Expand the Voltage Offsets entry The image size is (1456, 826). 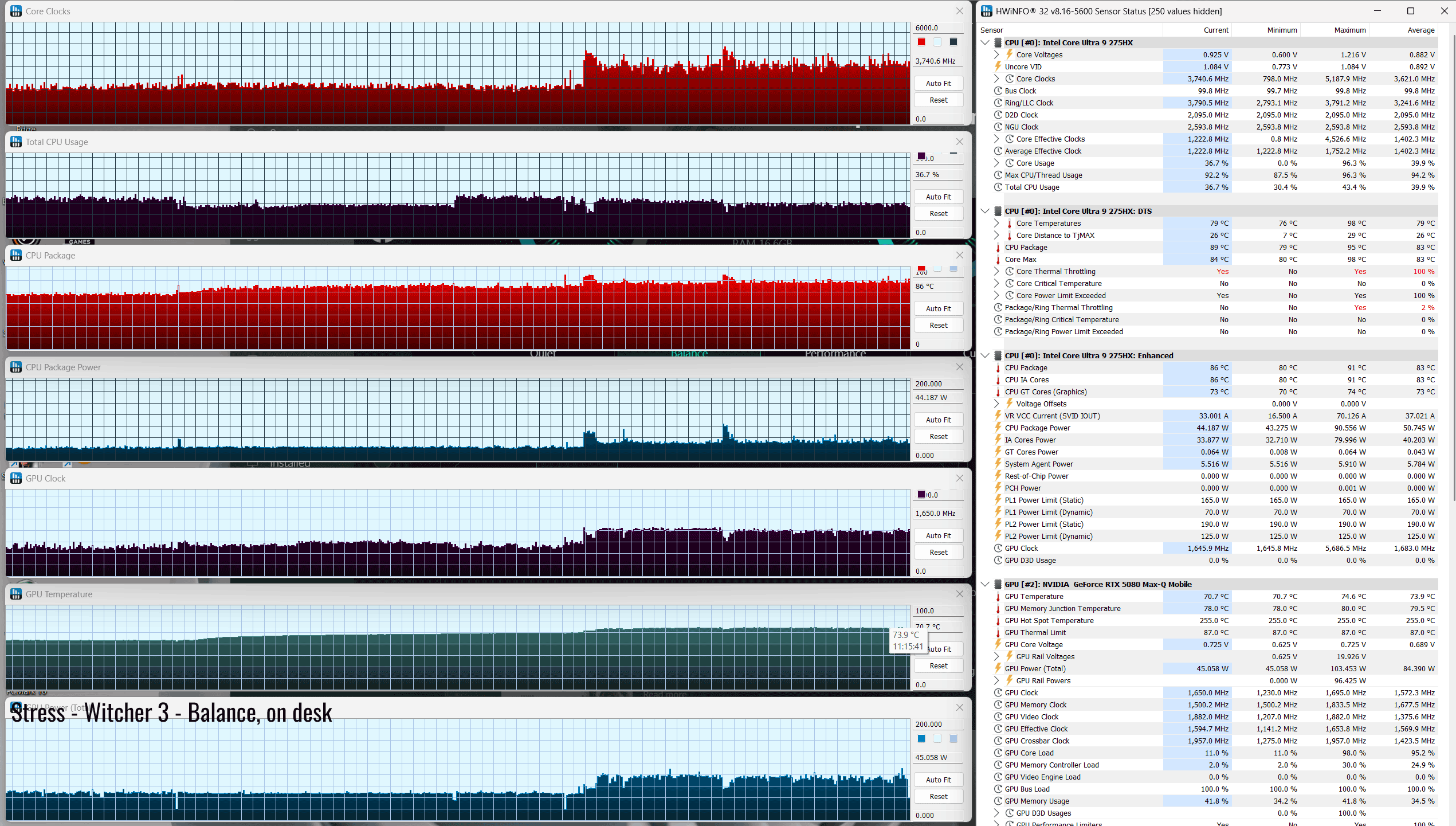(x=996, y=404)
